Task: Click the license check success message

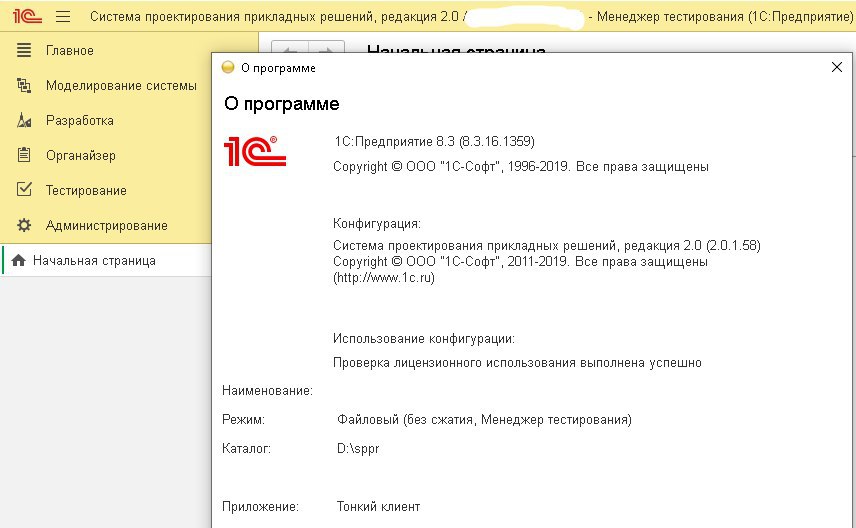Action: [517, 363]
